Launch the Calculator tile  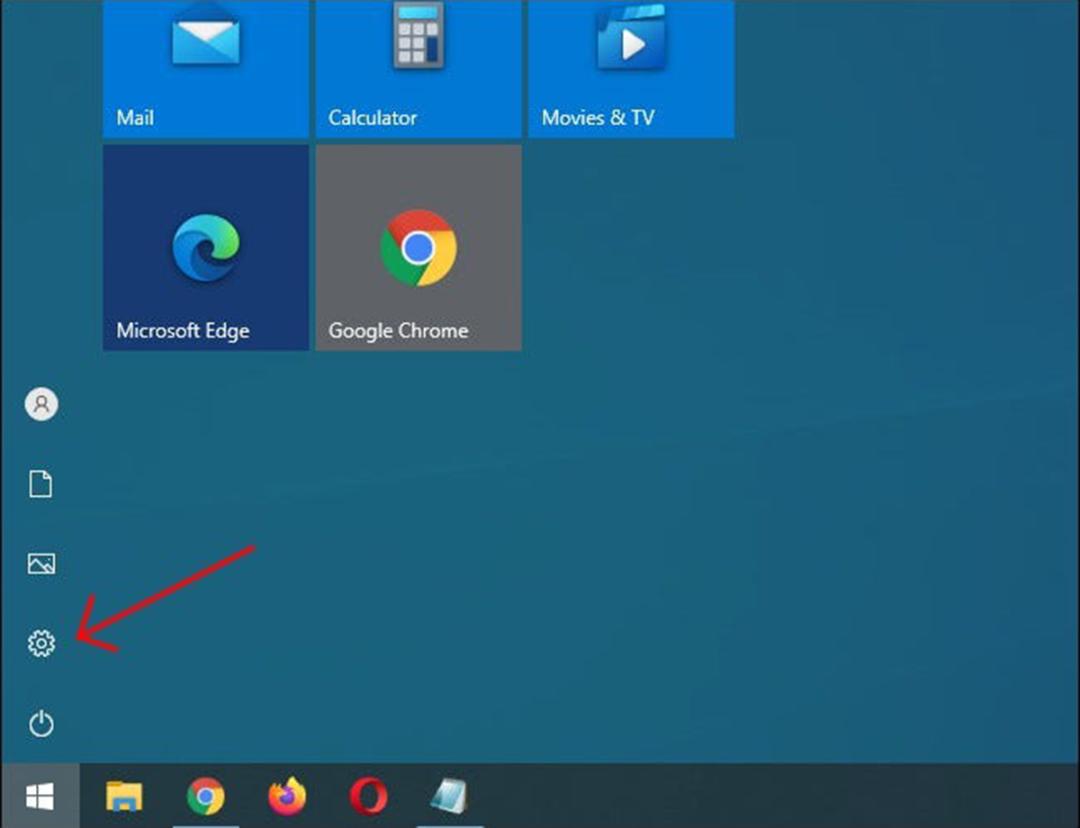point(418,68)
